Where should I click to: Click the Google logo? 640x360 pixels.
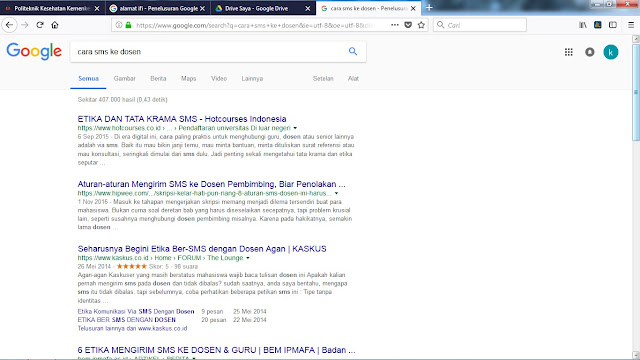click(34, 51)
